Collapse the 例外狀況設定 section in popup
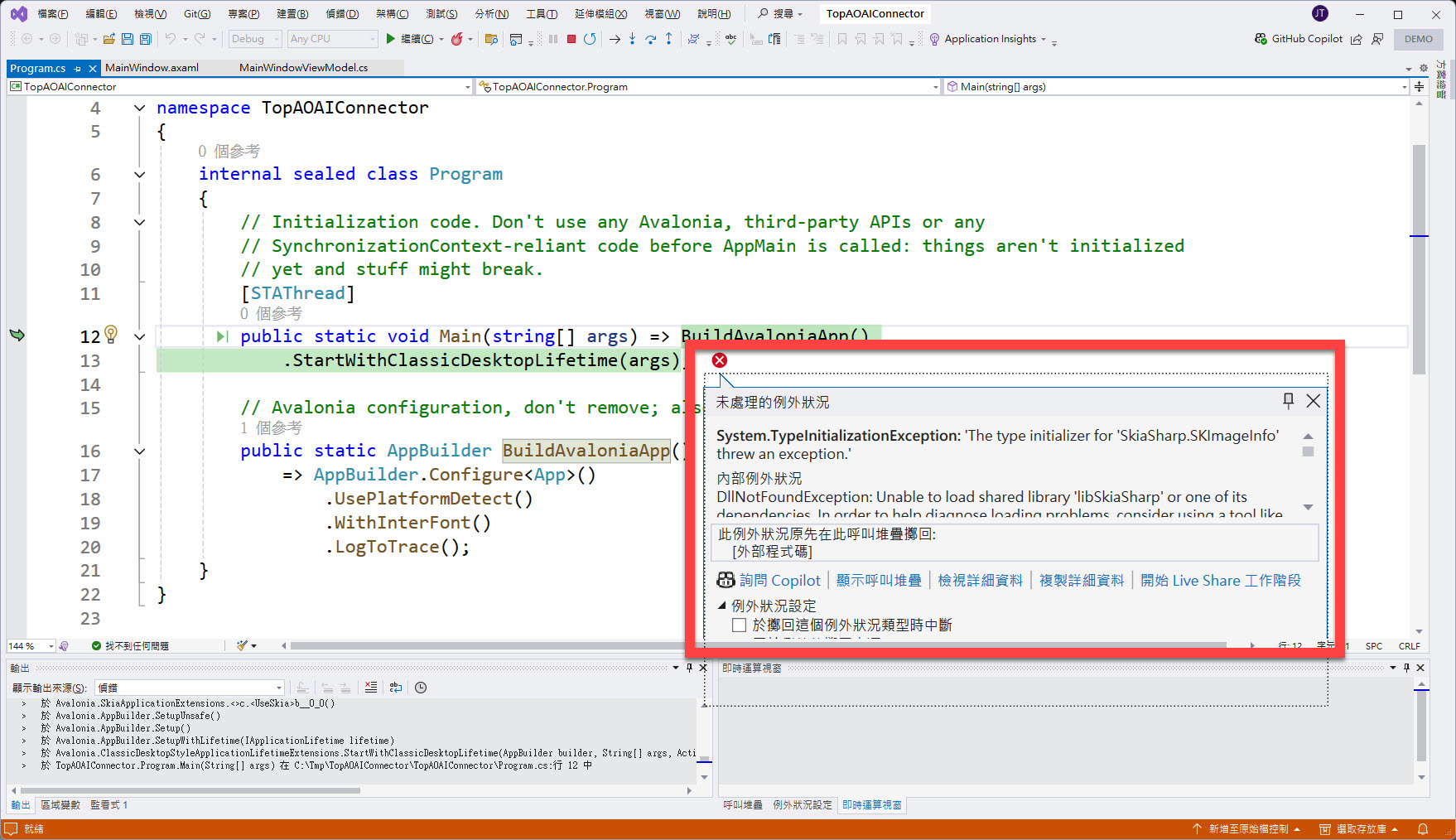This screenshot has width=1456, height=840. tap(721, 606)
